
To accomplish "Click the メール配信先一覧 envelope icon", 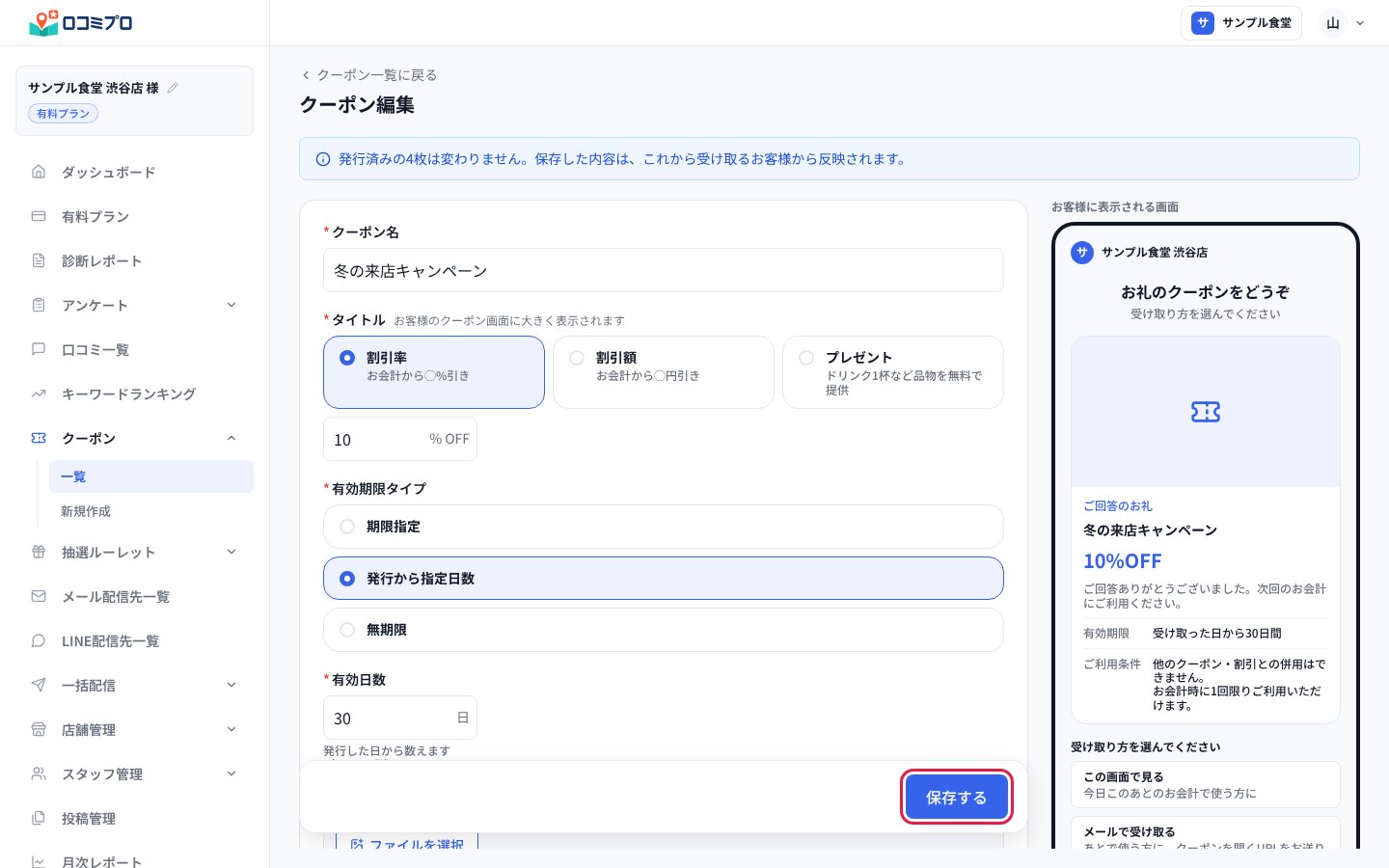I will pos(39,596).
